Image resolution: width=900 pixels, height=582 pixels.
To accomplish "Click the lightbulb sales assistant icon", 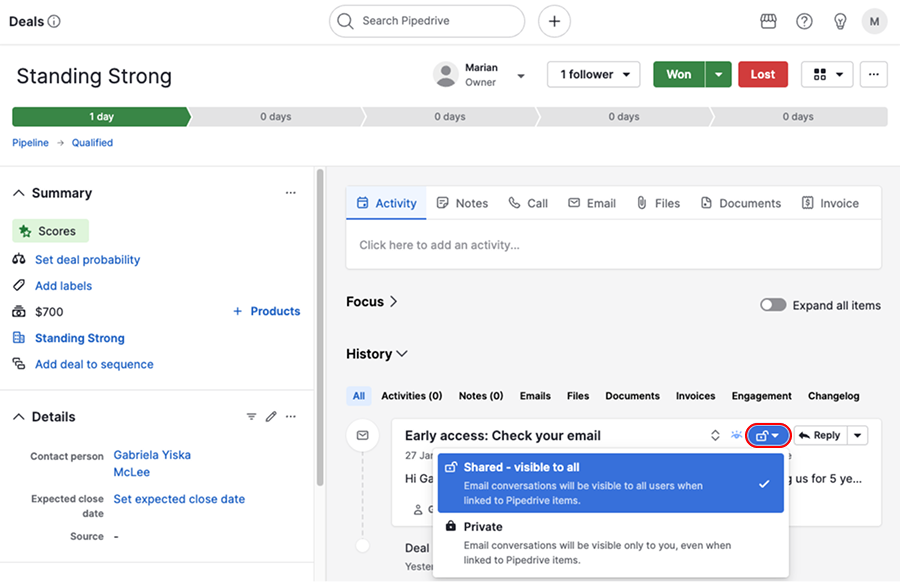I will pyautogui.click(x=840, y=21).
